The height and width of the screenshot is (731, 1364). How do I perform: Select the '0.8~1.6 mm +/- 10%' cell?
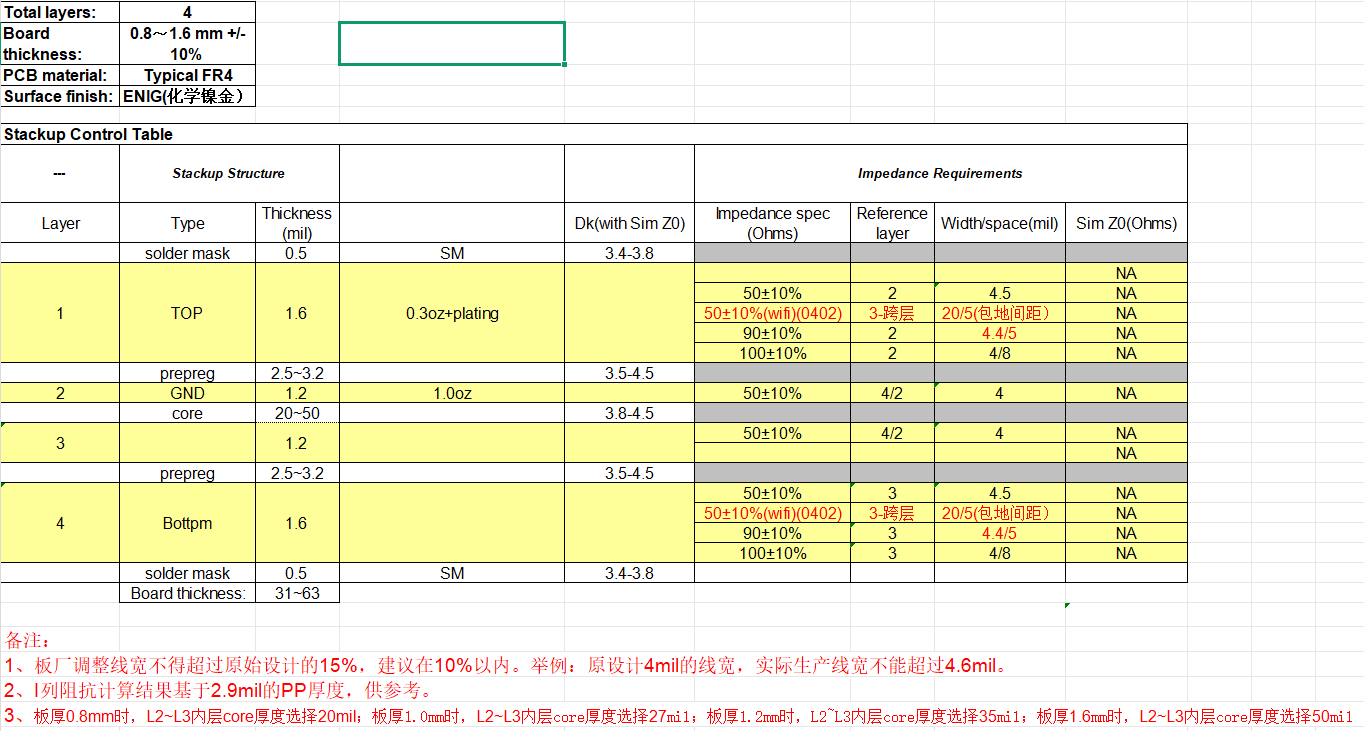pyautogui.click(x=187, y=43)
